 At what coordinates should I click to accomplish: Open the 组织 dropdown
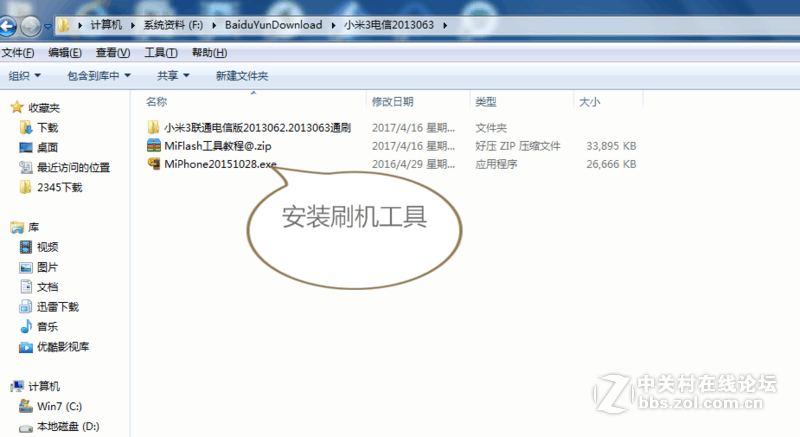(x=24, y=76)
